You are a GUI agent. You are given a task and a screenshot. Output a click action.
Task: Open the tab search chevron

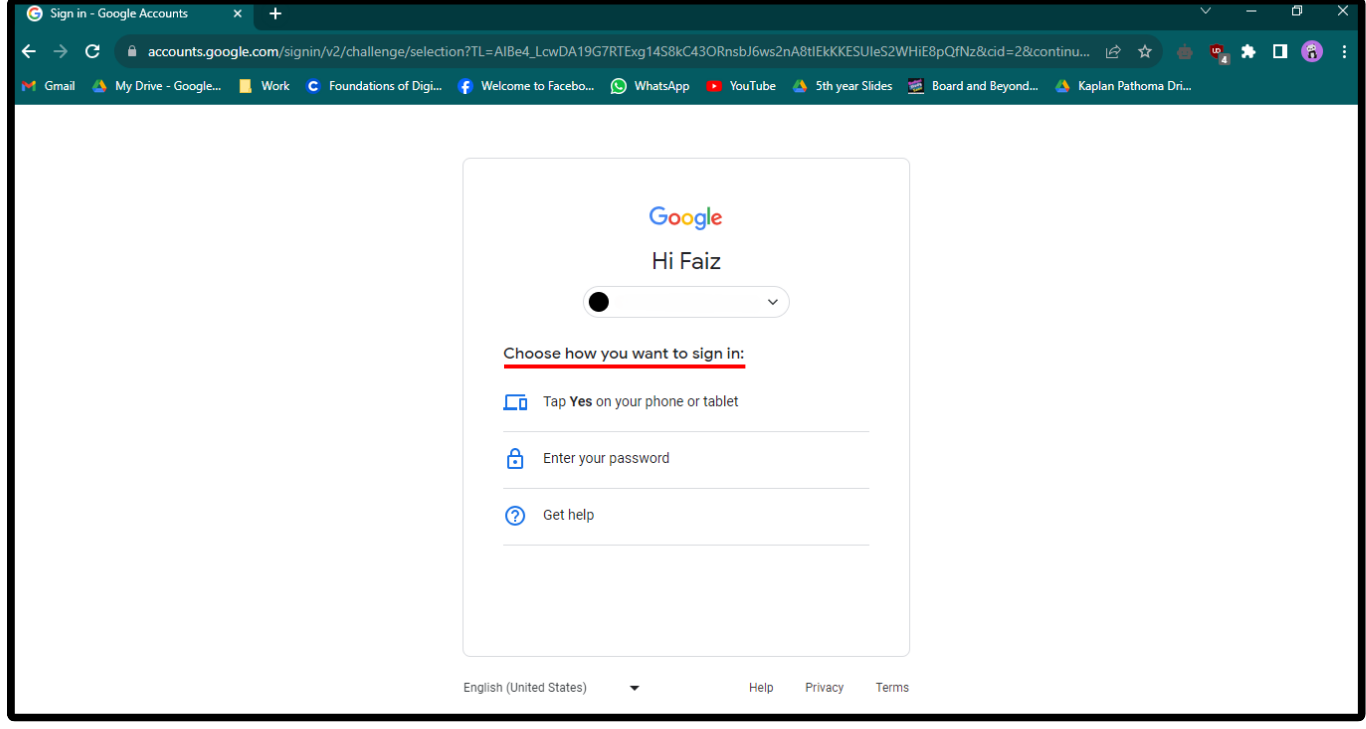coord(1205,11)
